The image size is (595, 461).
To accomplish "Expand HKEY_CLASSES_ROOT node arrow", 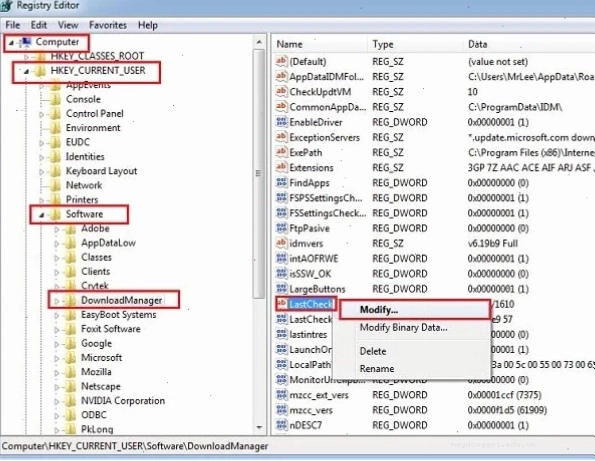I will click(26, 57).
